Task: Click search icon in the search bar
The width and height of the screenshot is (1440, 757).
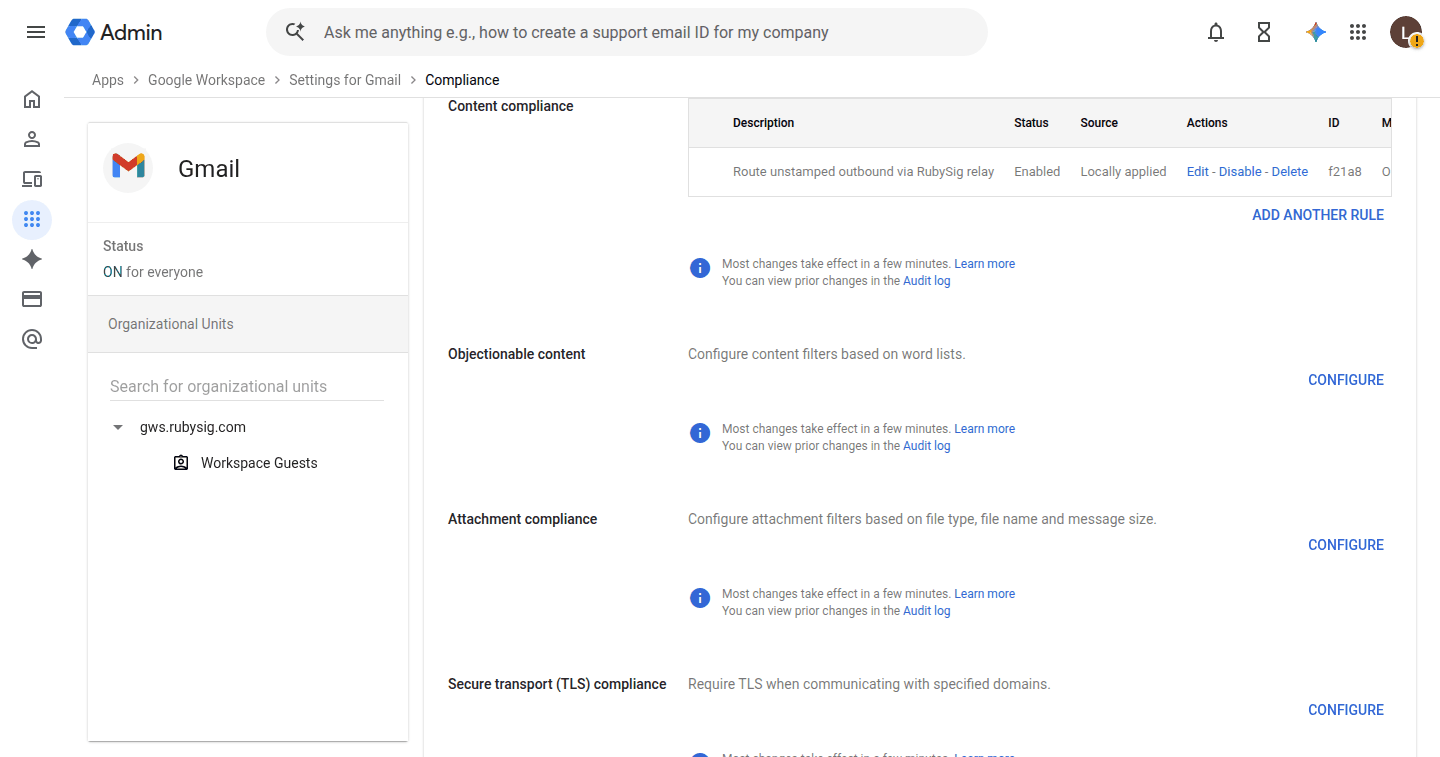Action: (x=295, y=31)
